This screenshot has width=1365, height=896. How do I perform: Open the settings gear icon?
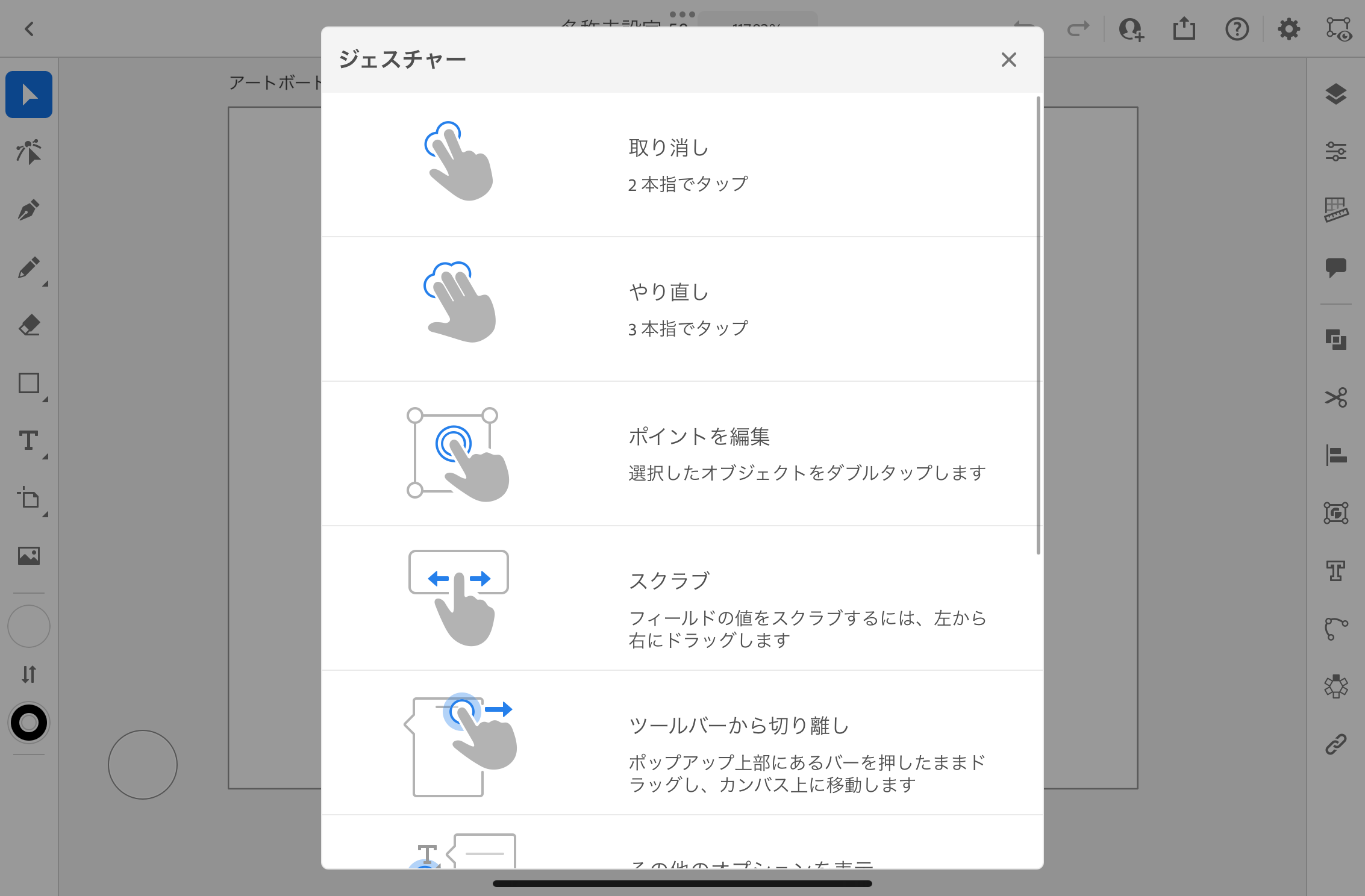[1288, 29]
